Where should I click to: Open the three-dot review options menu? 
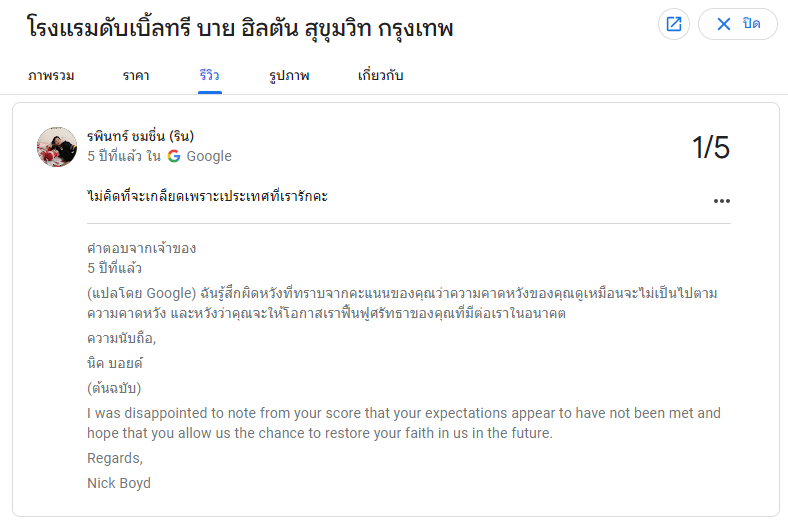pyautogui.click(x=722, y=200)
